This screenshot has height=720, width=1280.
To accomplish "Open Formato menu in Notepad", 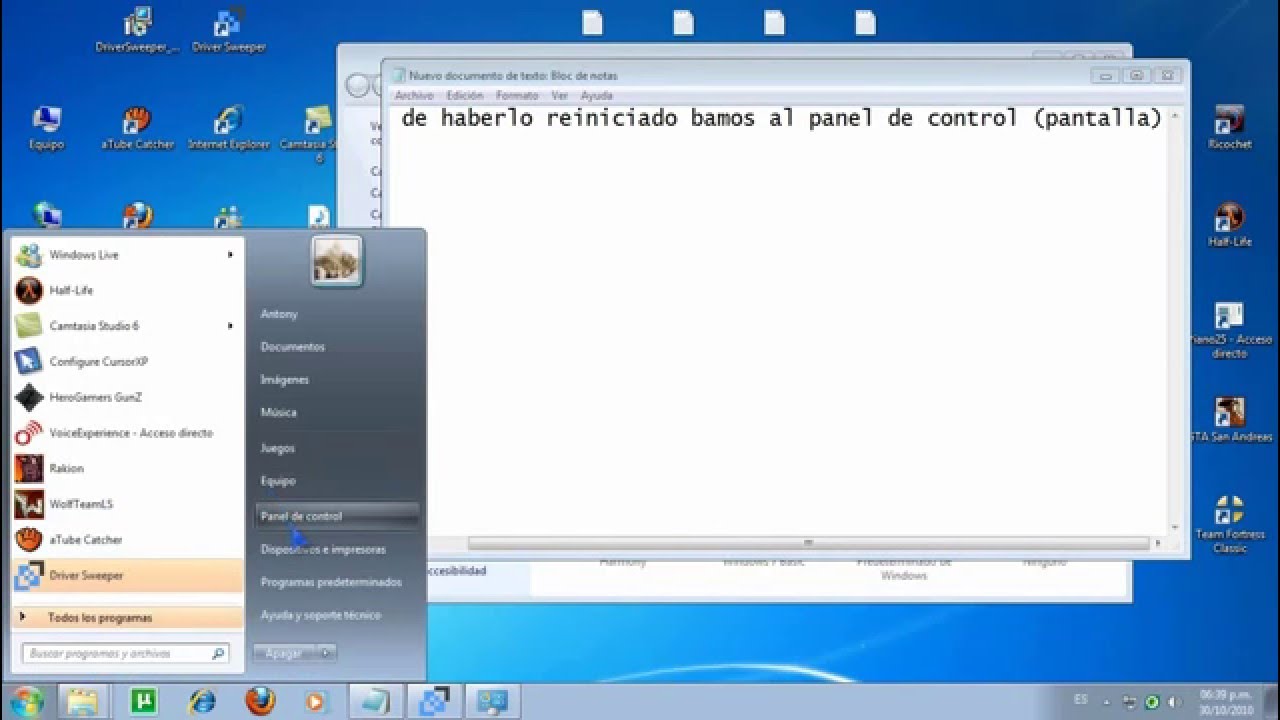I will (x=517, y=96).
